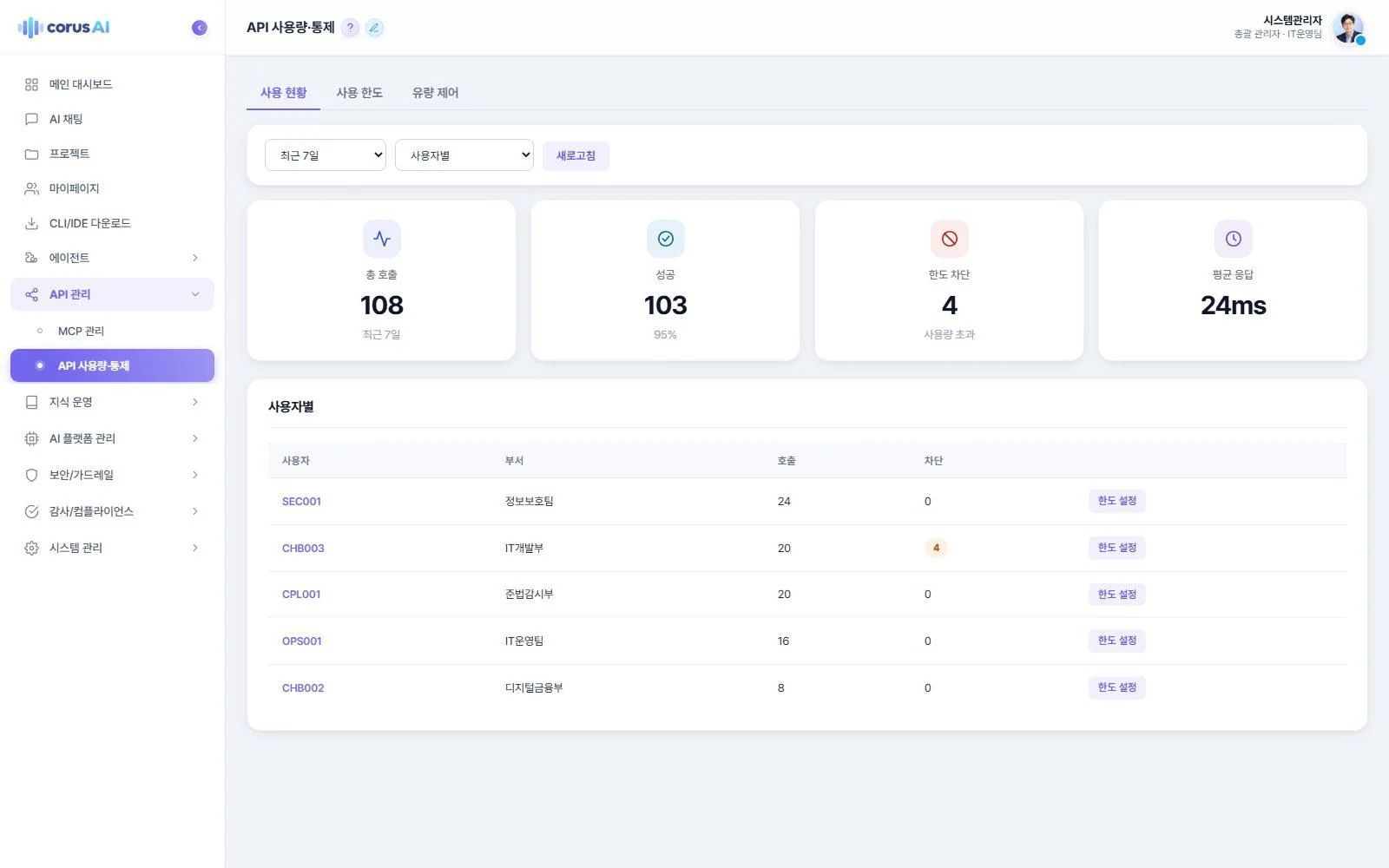Viewport: 1389px width, 868px height.
Task: Open the SEC001 user link
Action: point(301,502)
